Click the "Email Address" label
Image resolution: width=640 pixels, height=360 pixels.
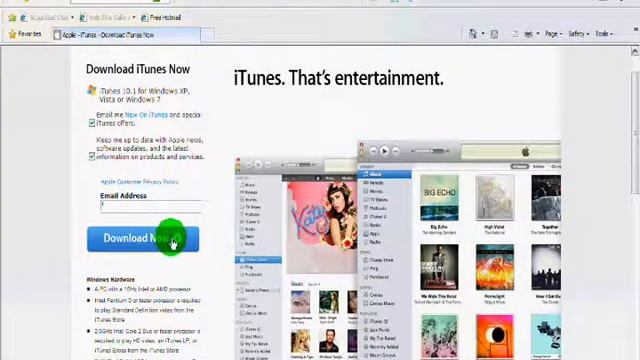tap(123, 196)
